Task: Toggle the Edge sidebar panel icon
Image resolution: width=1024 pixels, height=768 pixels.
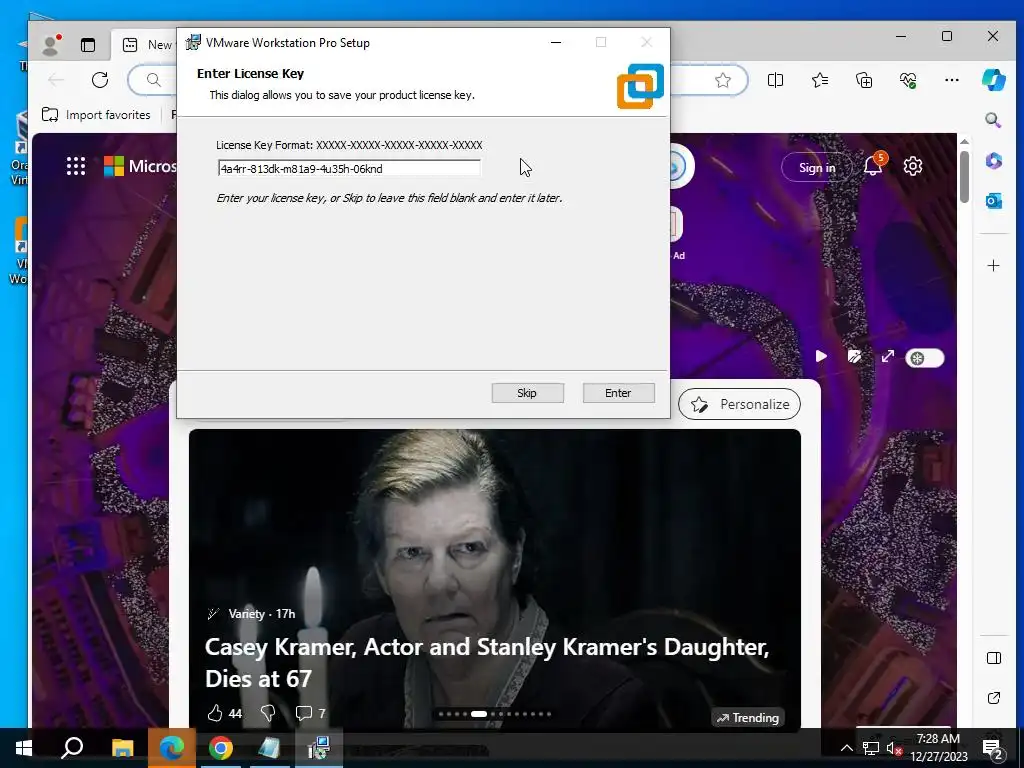Action: coord(993,658)
